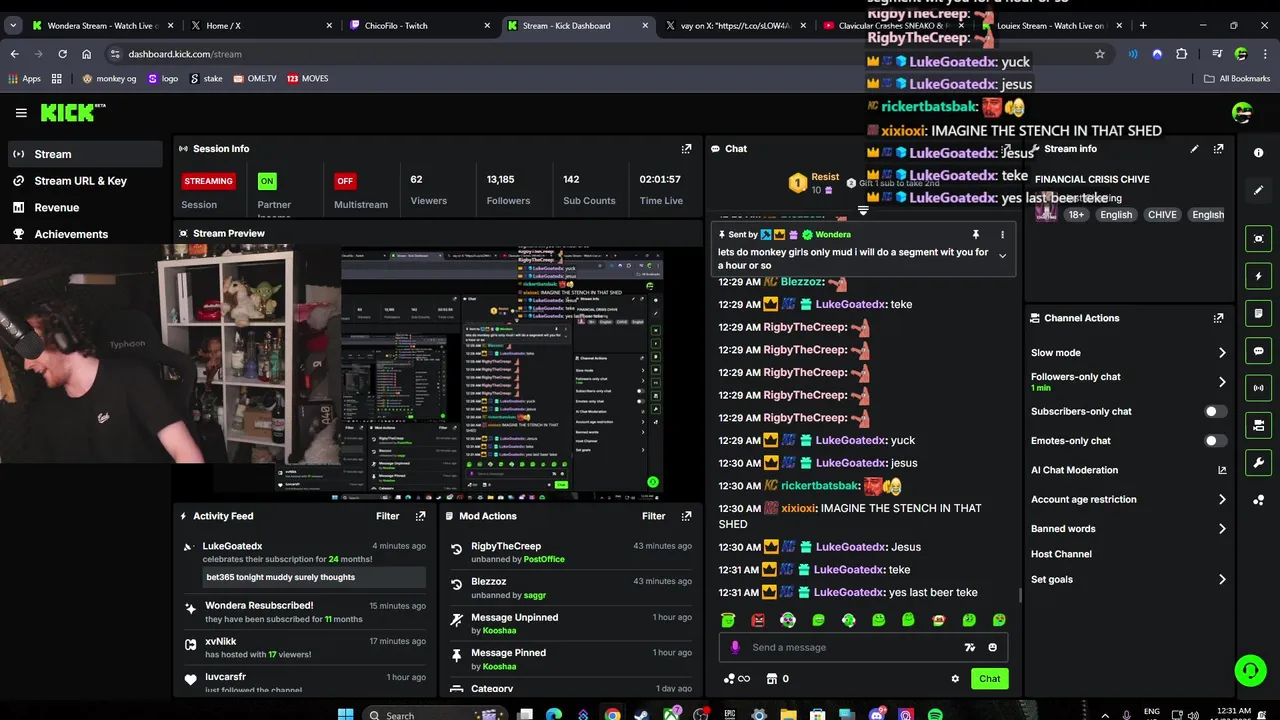Toggle the Multistream OFF indicator
The height and width of the screenshot is (720, 1280).
345,181
